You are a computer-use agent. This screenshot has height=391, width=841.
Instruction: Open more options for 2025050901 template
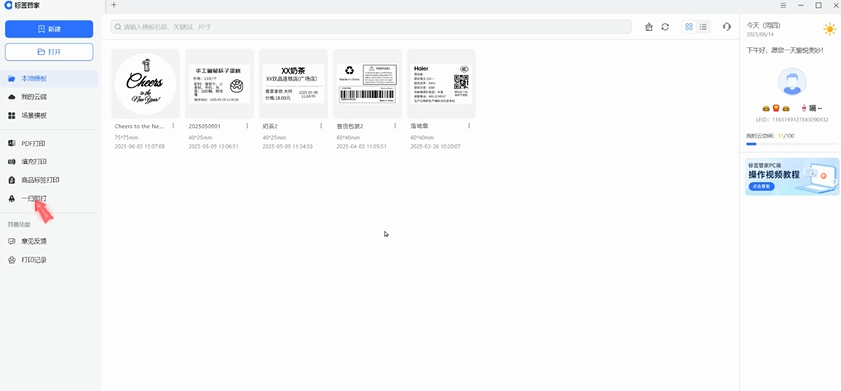(x=247, y=126)
